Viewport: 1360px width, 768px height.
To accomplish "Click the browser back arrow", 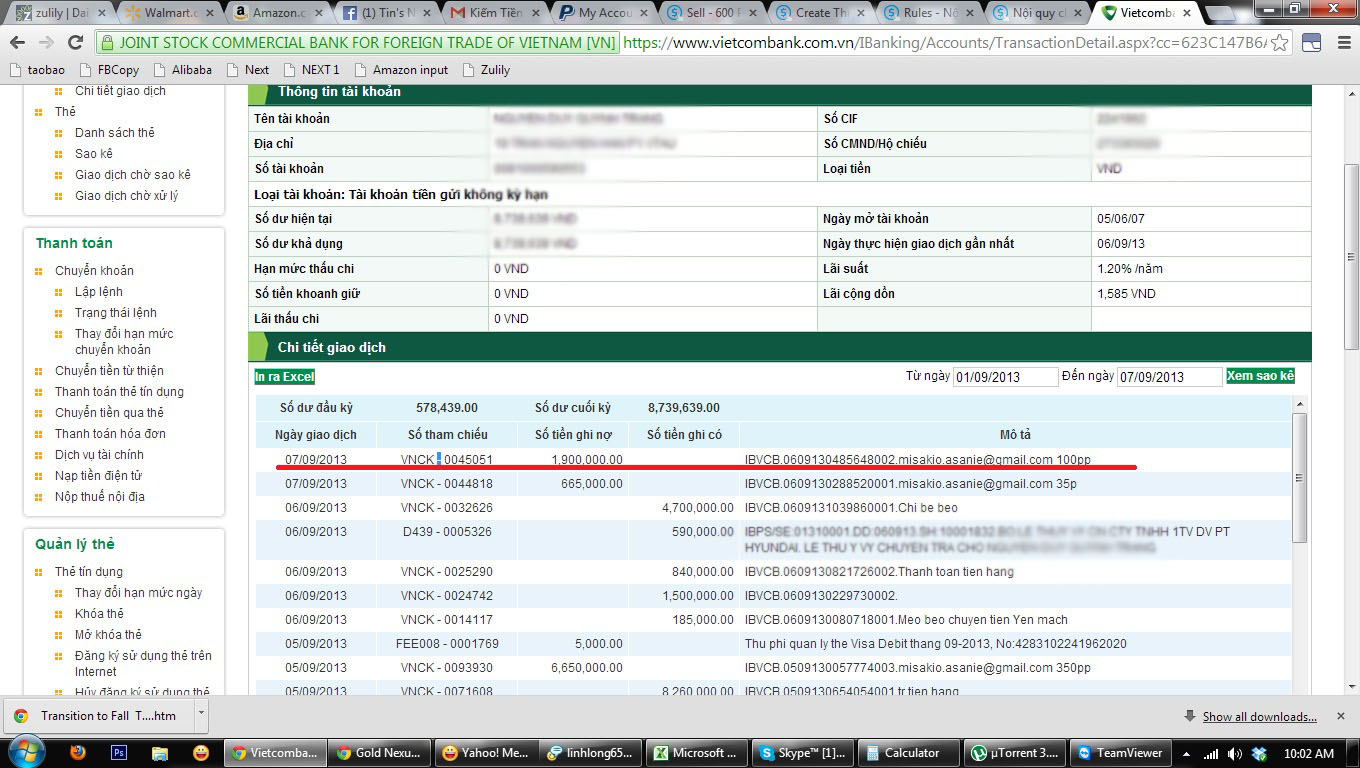I will [18, 43].
